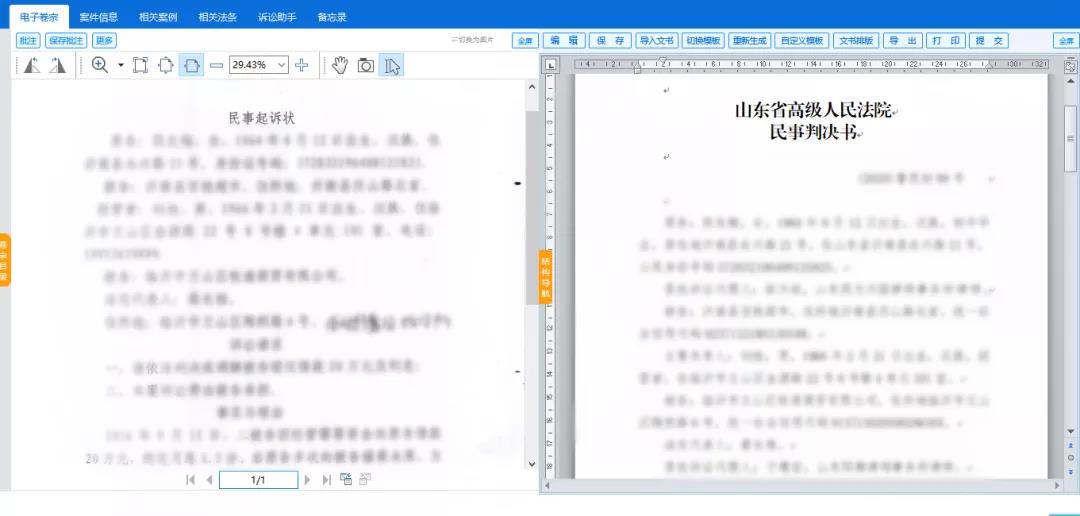Click the 自定义模板 button

click(x=802, y=41)
